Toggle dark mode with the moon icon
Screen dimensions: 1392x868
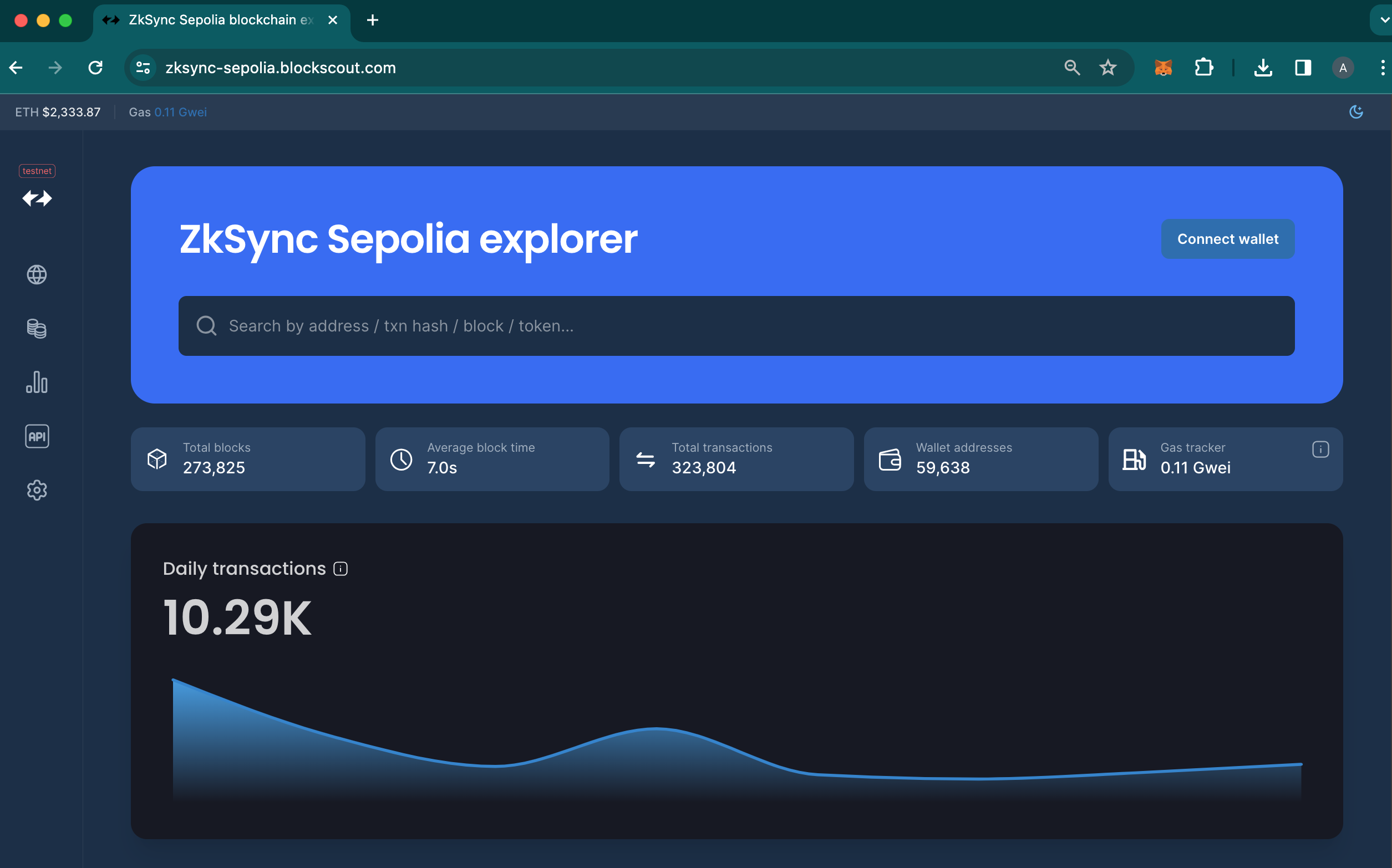1356,112
